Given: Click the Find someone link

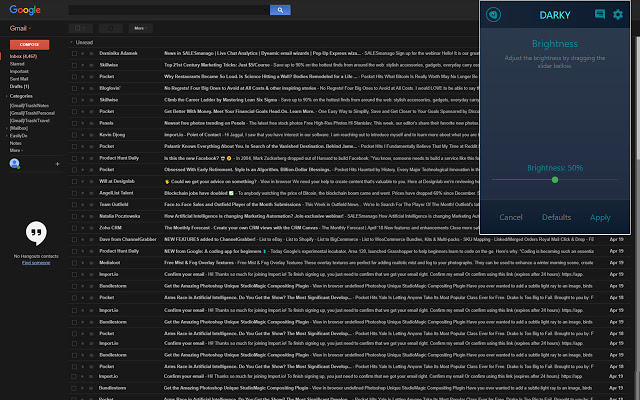Looking at the screenshot, I should [x=36, y=263].
